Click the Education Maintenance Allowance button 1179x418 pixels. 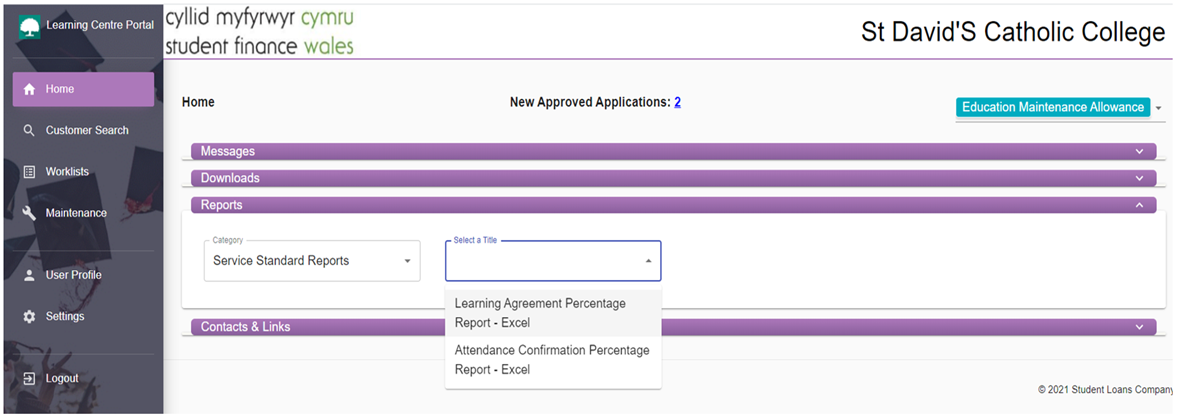1053,108
